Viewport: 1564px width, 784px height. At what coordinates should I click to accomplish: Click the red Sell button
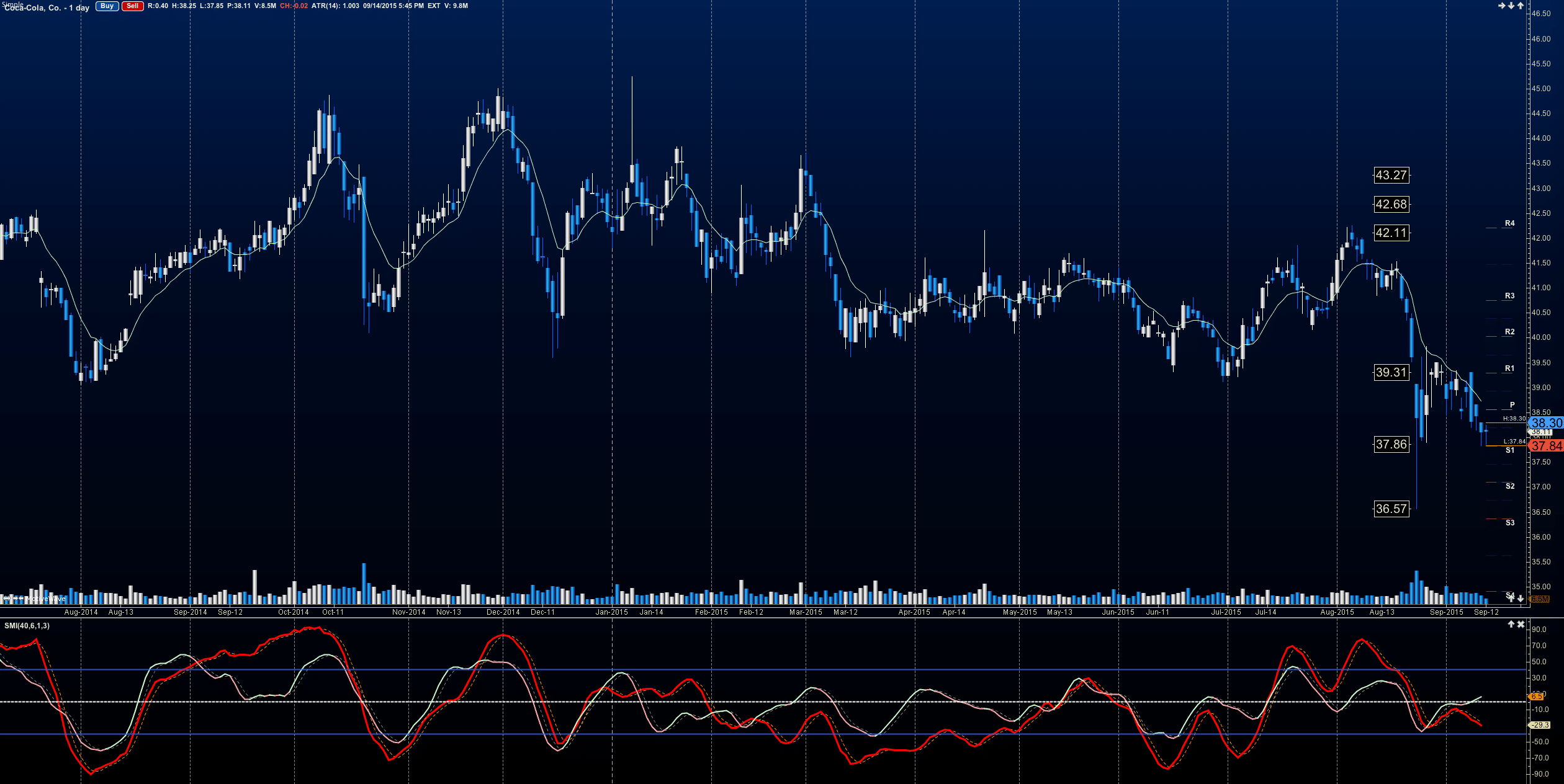coord(132,6)
